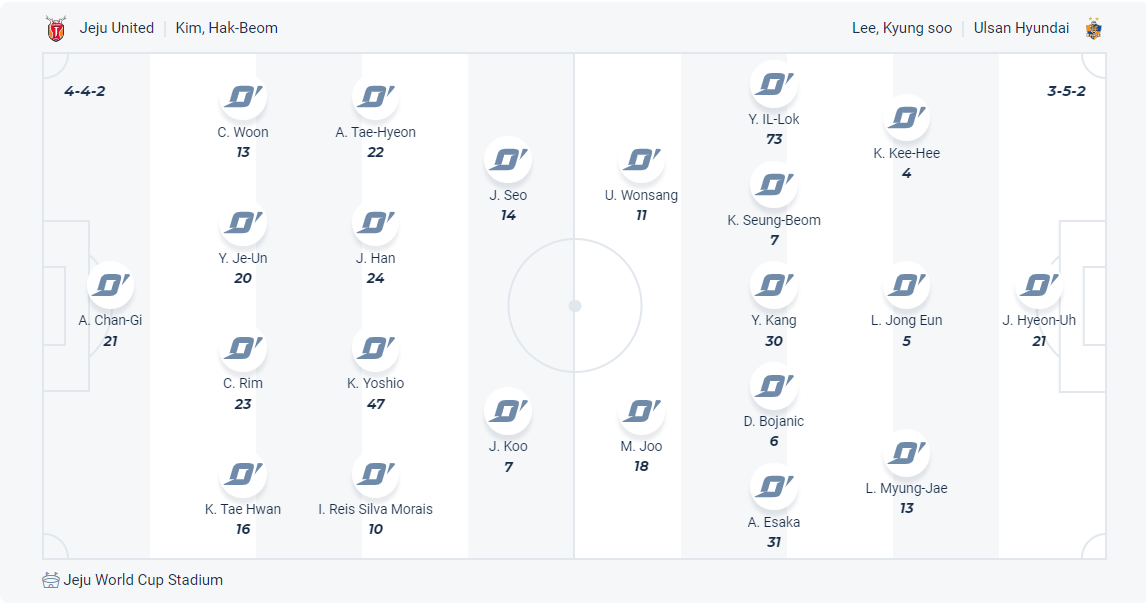
Task: Click the Jeju World Cup Stadium icon
Action: [51, 580]
